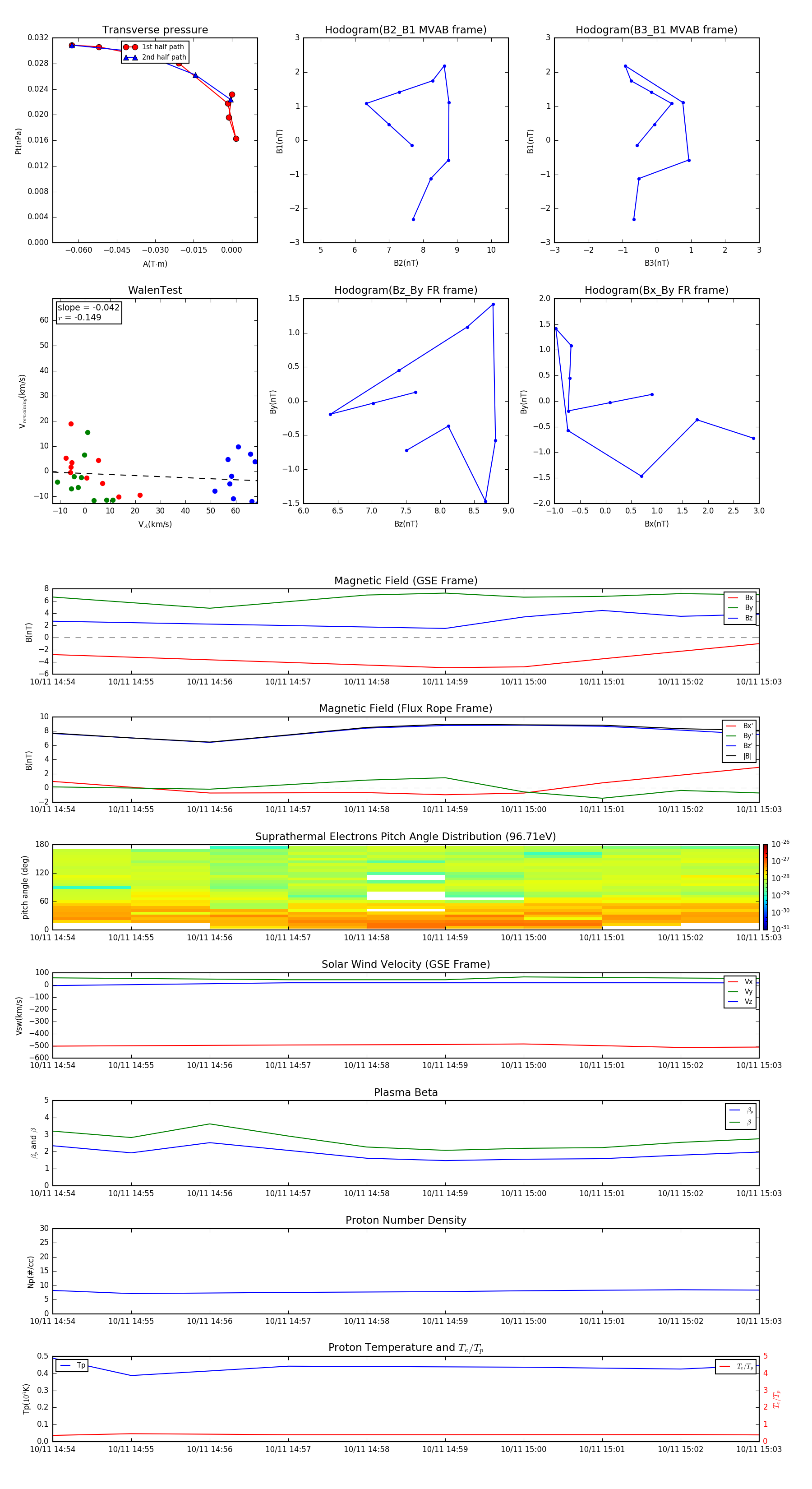This screenshot has width=812, height=1489.
Task: Click the By legend entry in GSE magnetic field
Action: (x=740, y=607)
